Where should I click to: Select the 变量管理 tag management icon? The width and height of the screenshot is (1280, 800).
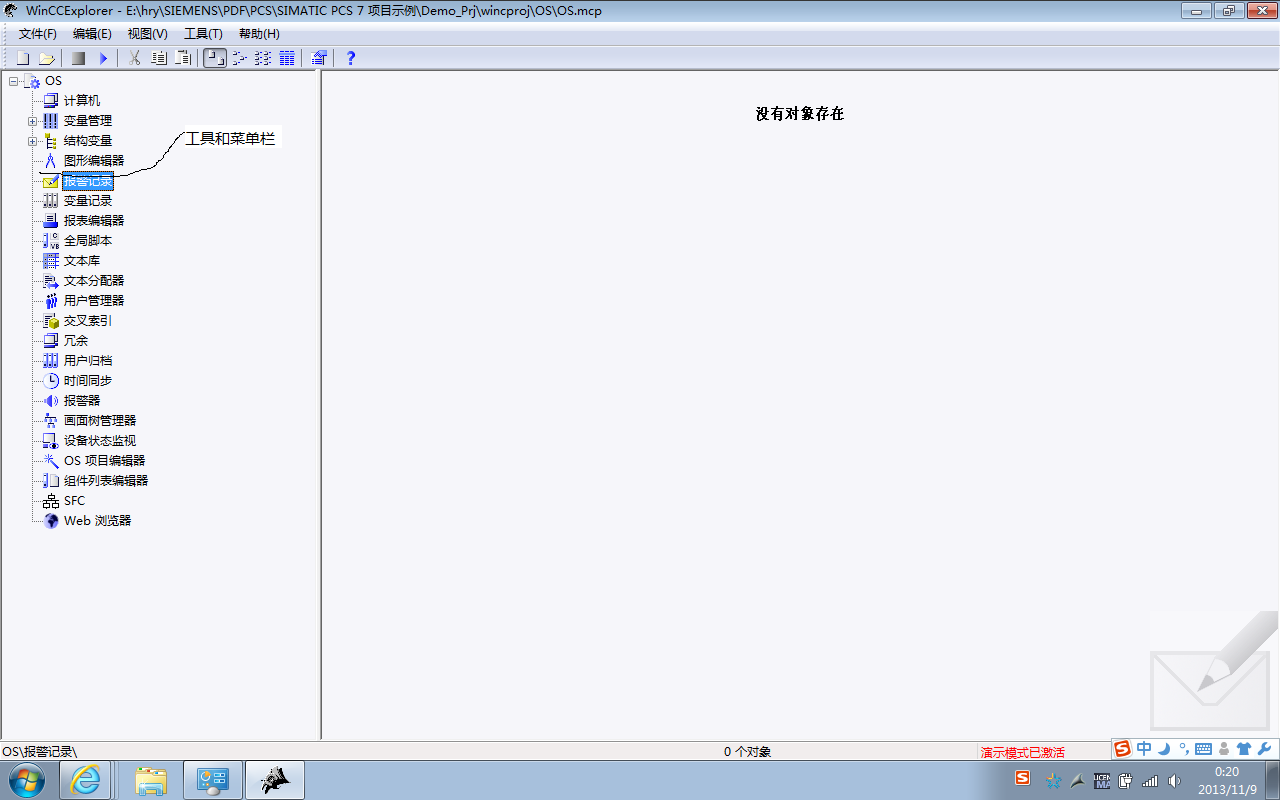coord(51,121)
